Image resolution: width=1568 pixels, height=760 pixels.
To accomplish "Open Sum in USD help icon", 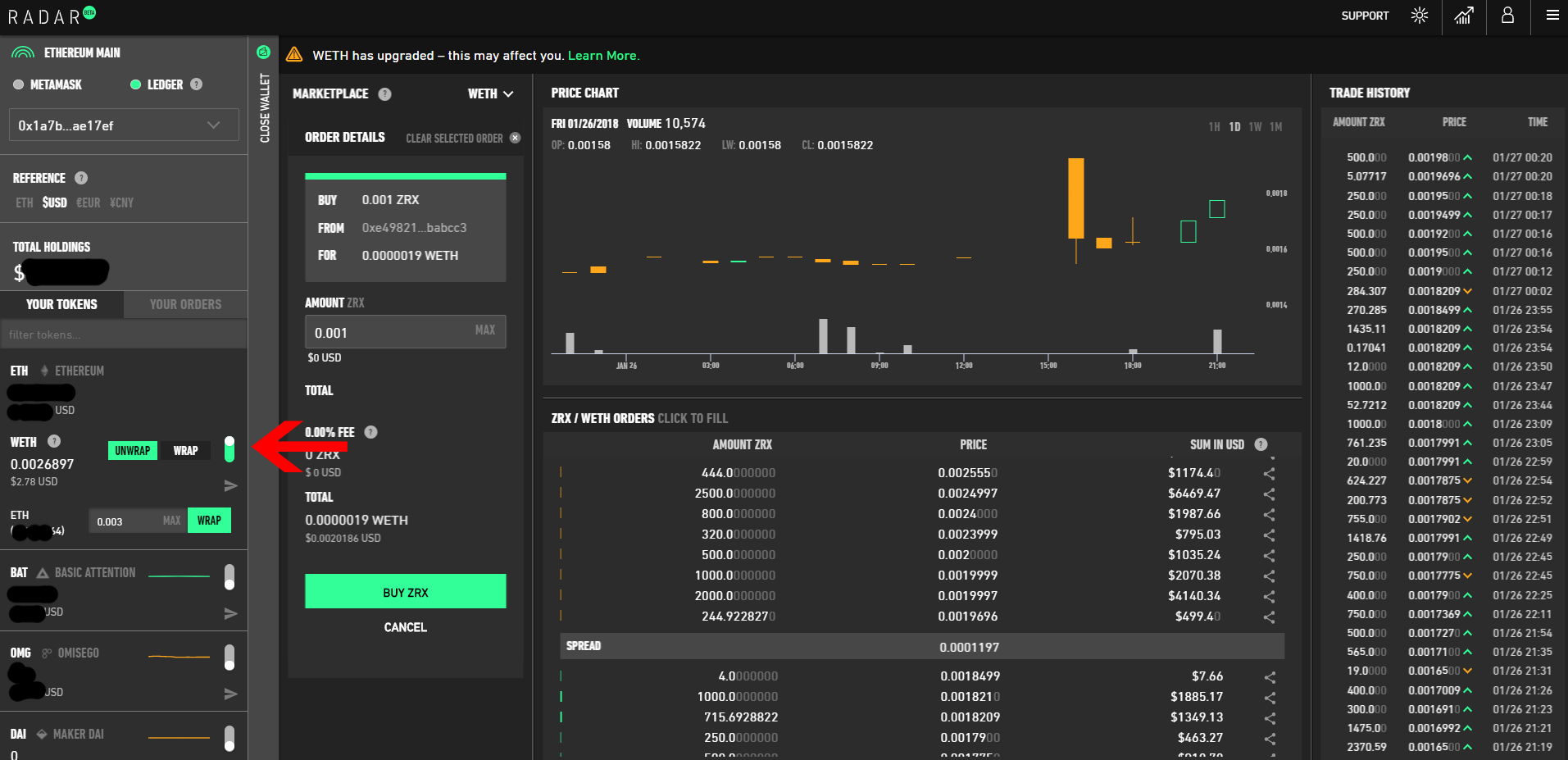I will [1261, 444].
